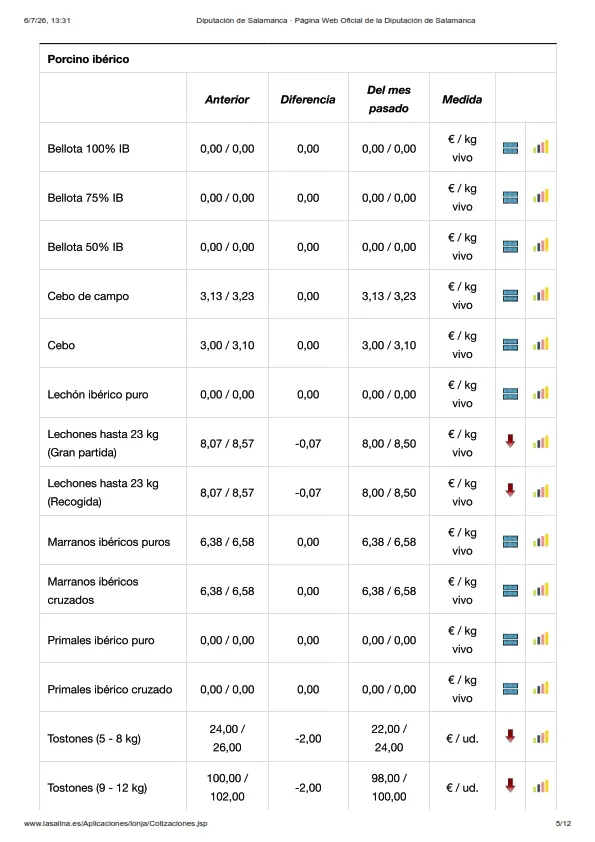
Task: Click the Medida column header
Action: click(462, 99)
